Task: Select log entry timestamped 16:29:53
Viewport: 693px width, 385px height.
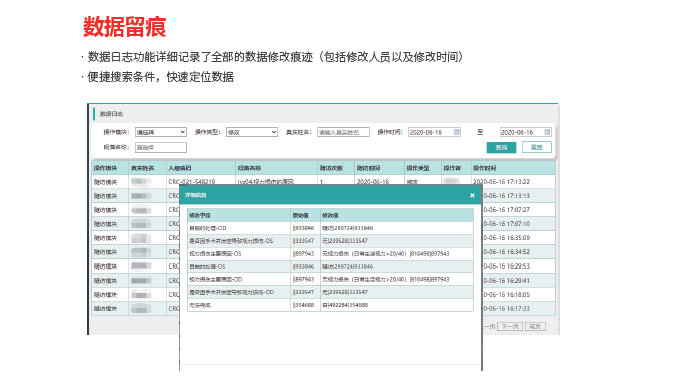Action: pyautogui.click(x=506, y=267)
